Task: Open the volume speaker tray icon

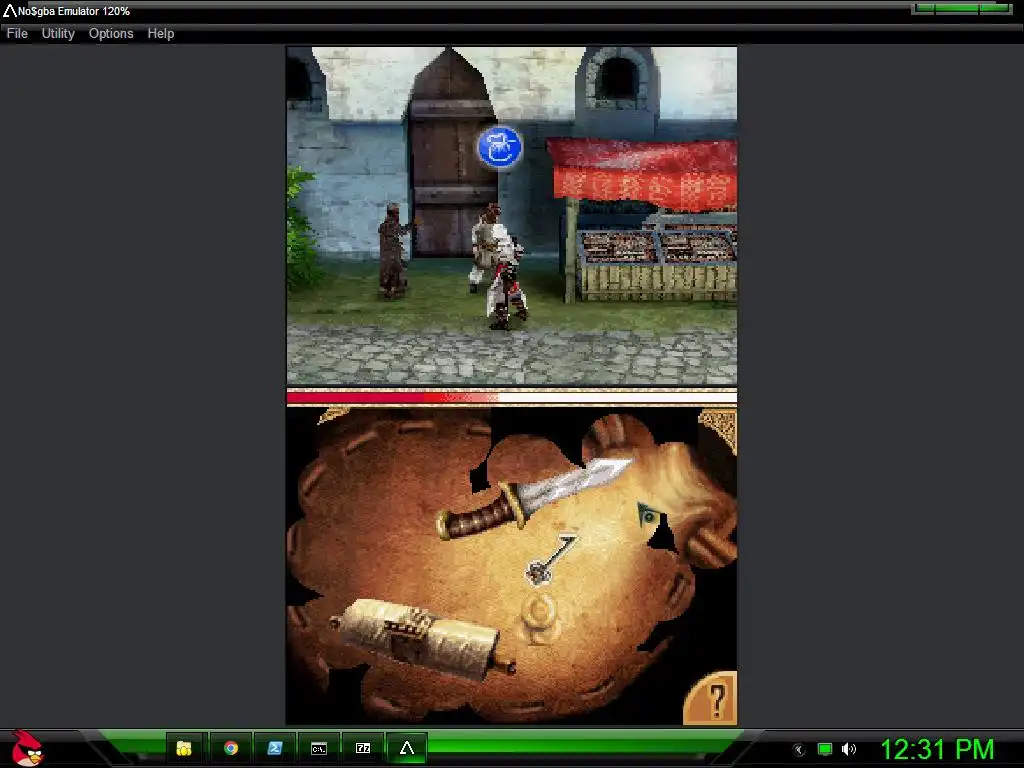Action: point(848,749)
